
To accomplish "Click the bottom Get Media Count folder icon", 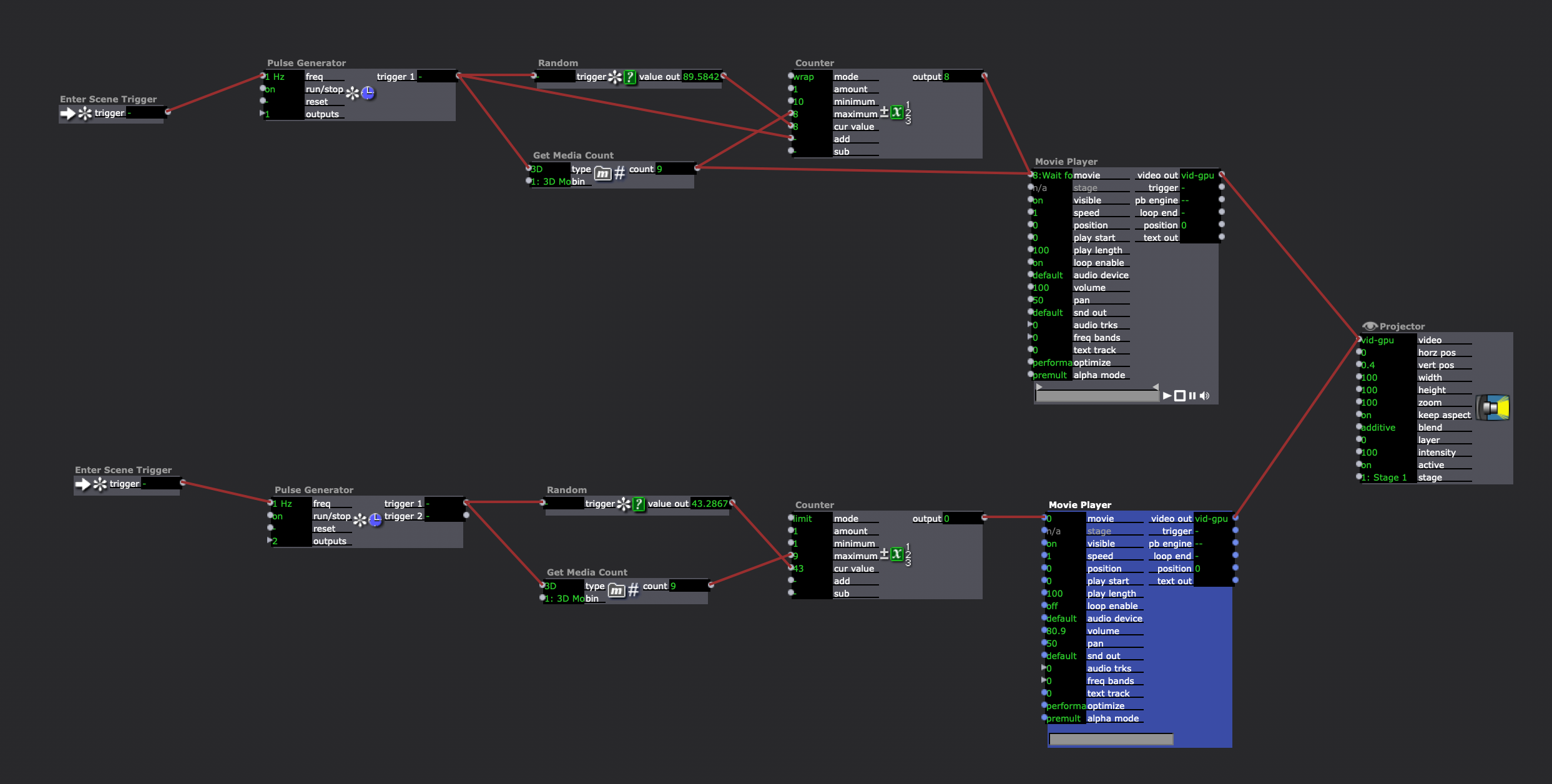I will coord(616,590).
